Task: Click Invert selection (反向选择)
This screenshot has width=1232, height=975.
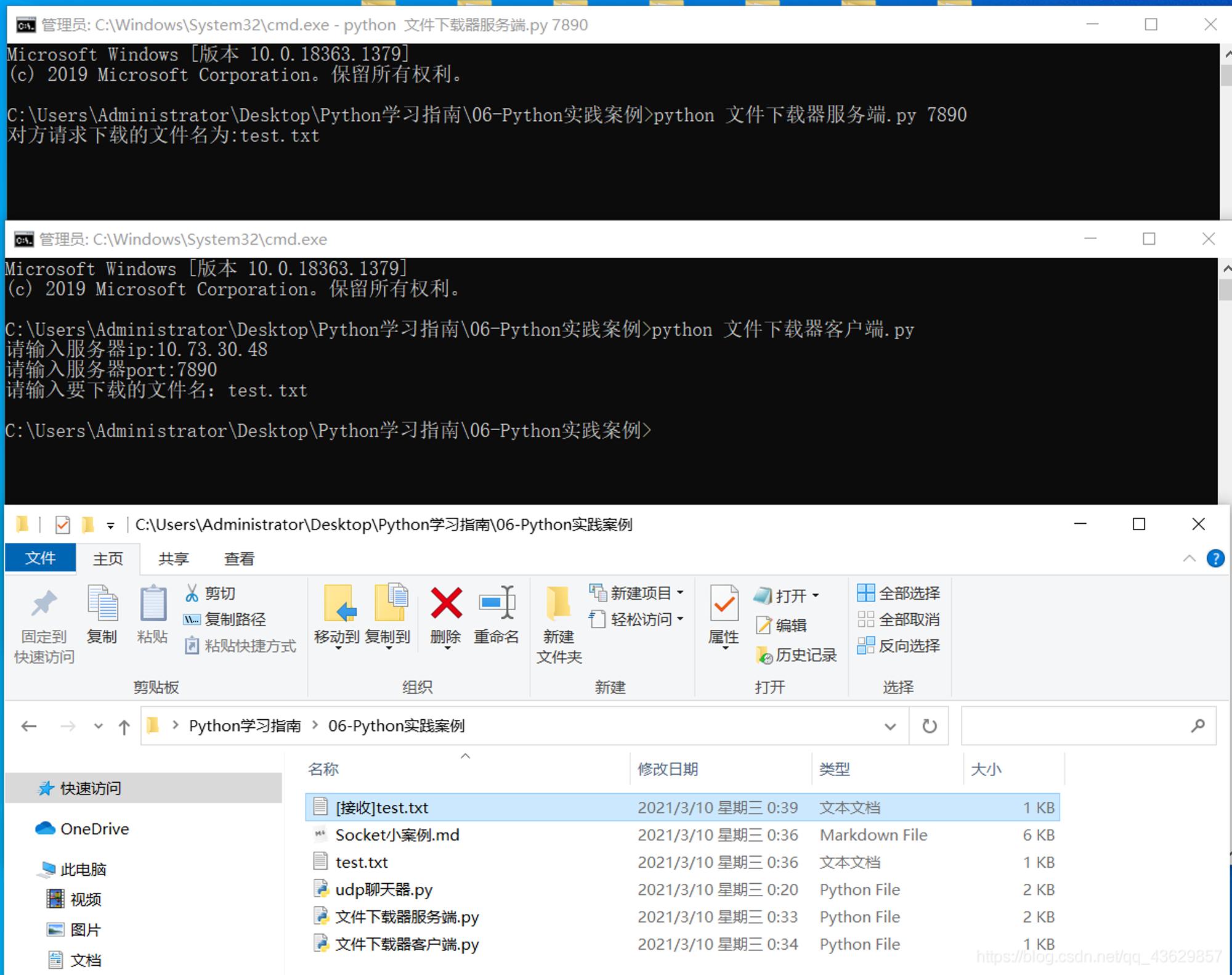Action: coord(899,646)
